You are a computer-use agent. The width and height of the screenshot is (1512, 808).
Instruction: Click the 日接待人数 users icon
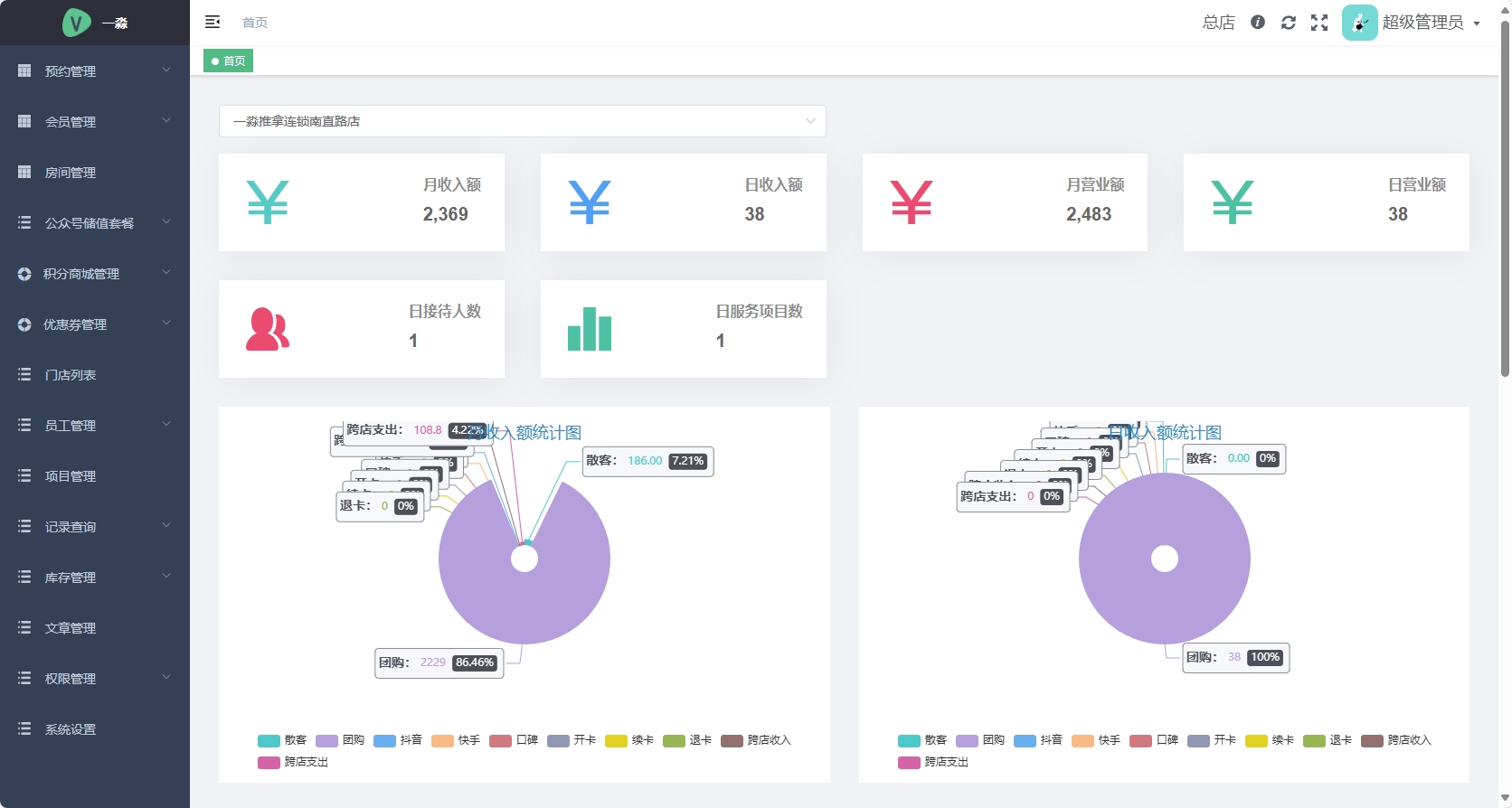[268, 329]
